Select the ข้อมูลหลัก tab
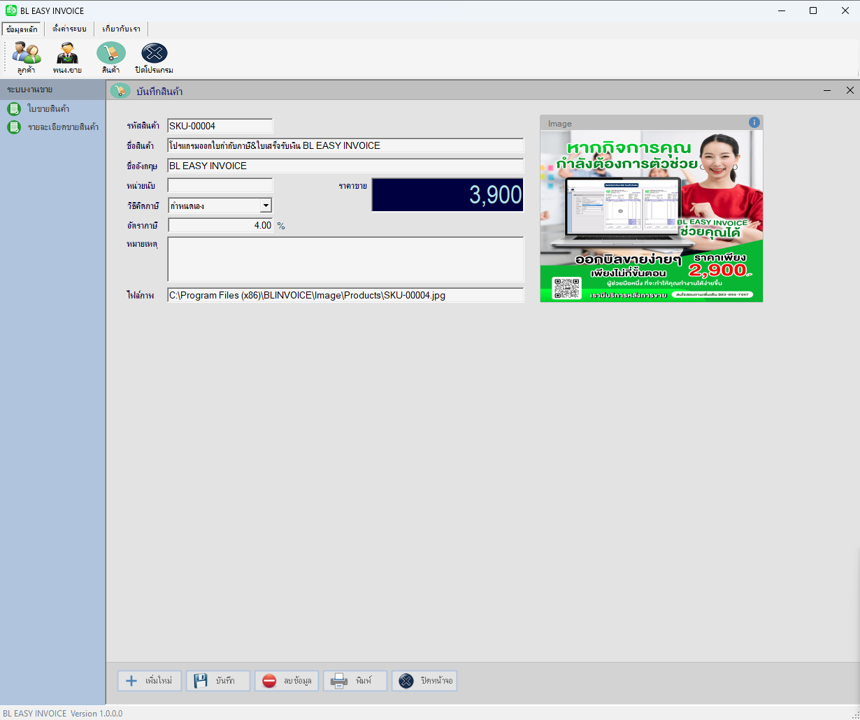The width and height of the screenshot is (860, 720). click(22, 29)
